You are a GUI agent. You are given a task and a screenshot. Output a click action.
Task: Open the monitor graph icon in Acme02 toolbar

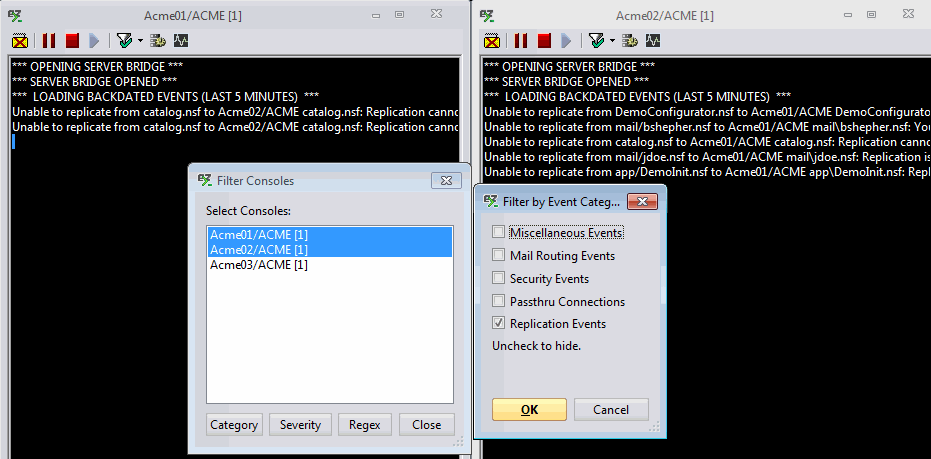tap(653, 41)
